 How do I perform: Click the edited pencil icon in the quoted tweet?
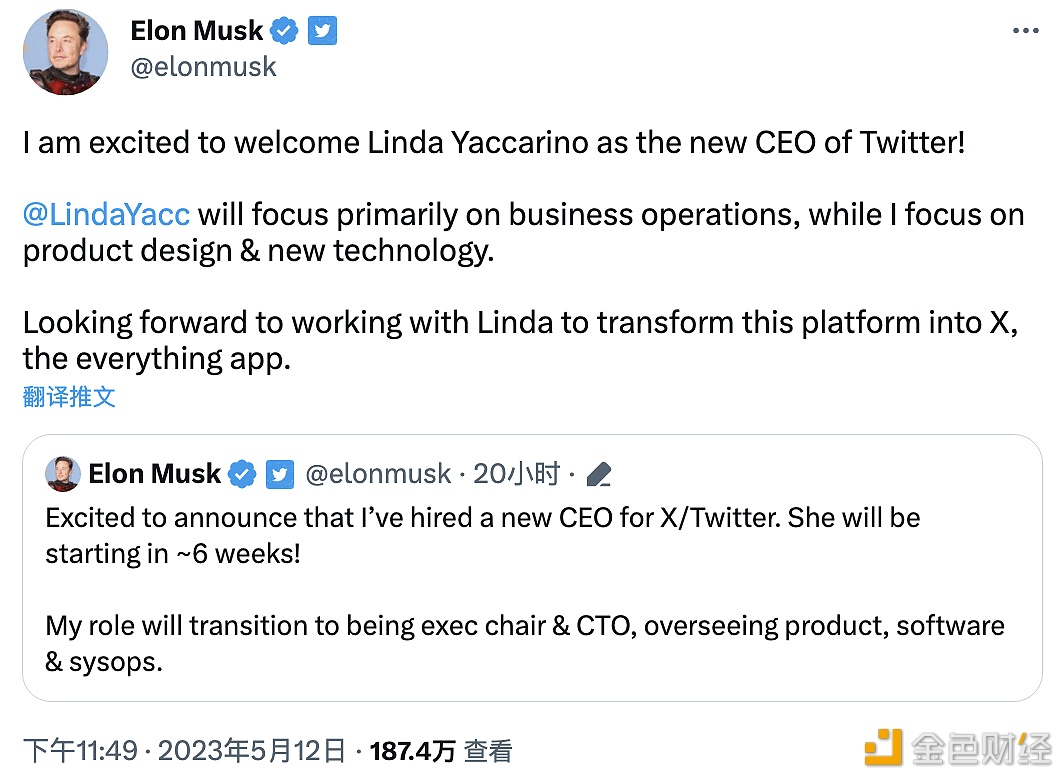pos(598,474)
